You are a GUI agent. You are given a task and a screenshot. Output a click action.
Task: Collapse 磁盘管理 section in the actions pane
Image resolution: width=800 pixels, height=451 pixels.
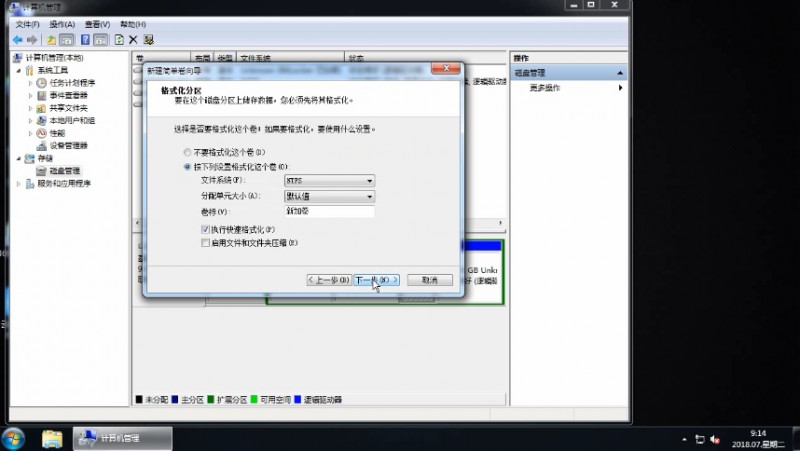coord(620,73)
